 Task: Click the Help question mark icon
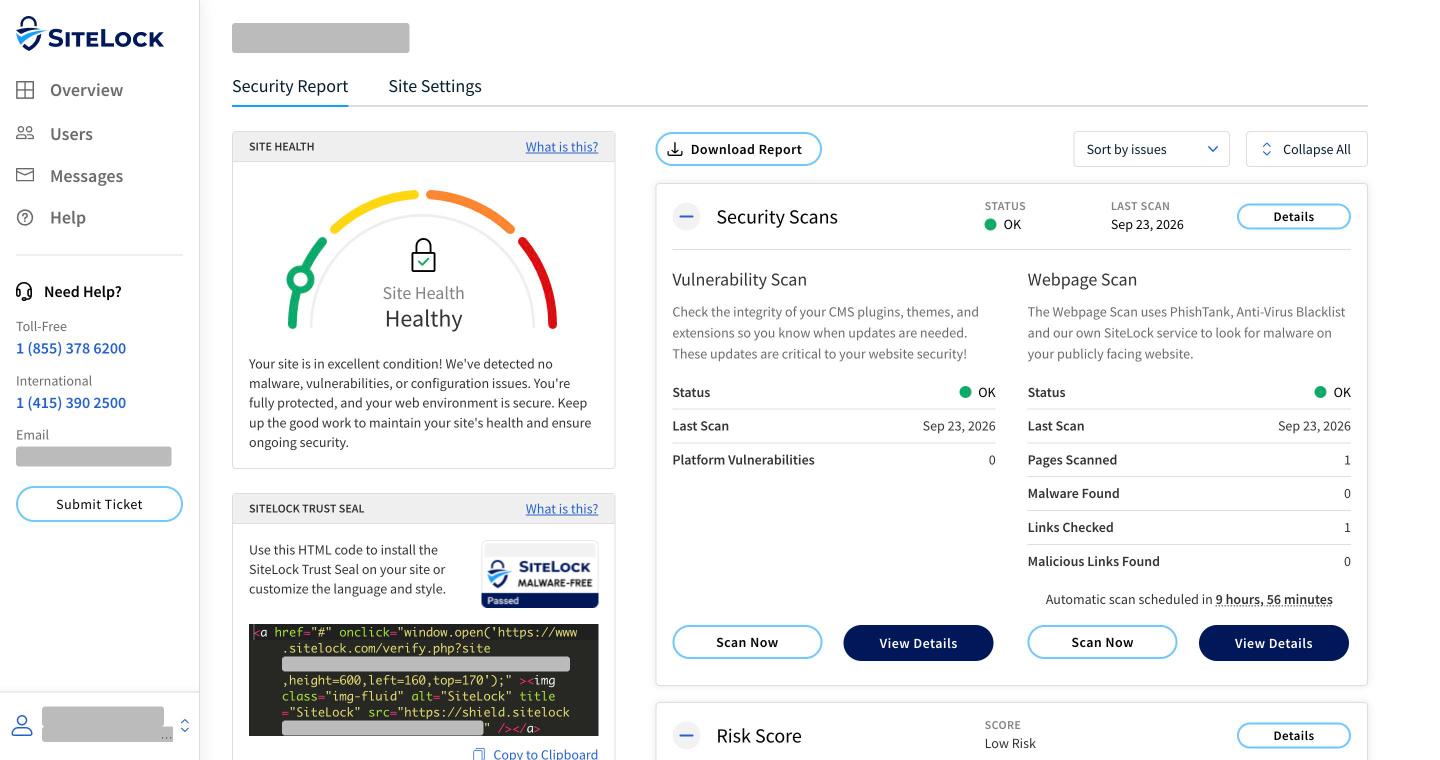click(x=25, y=217)
